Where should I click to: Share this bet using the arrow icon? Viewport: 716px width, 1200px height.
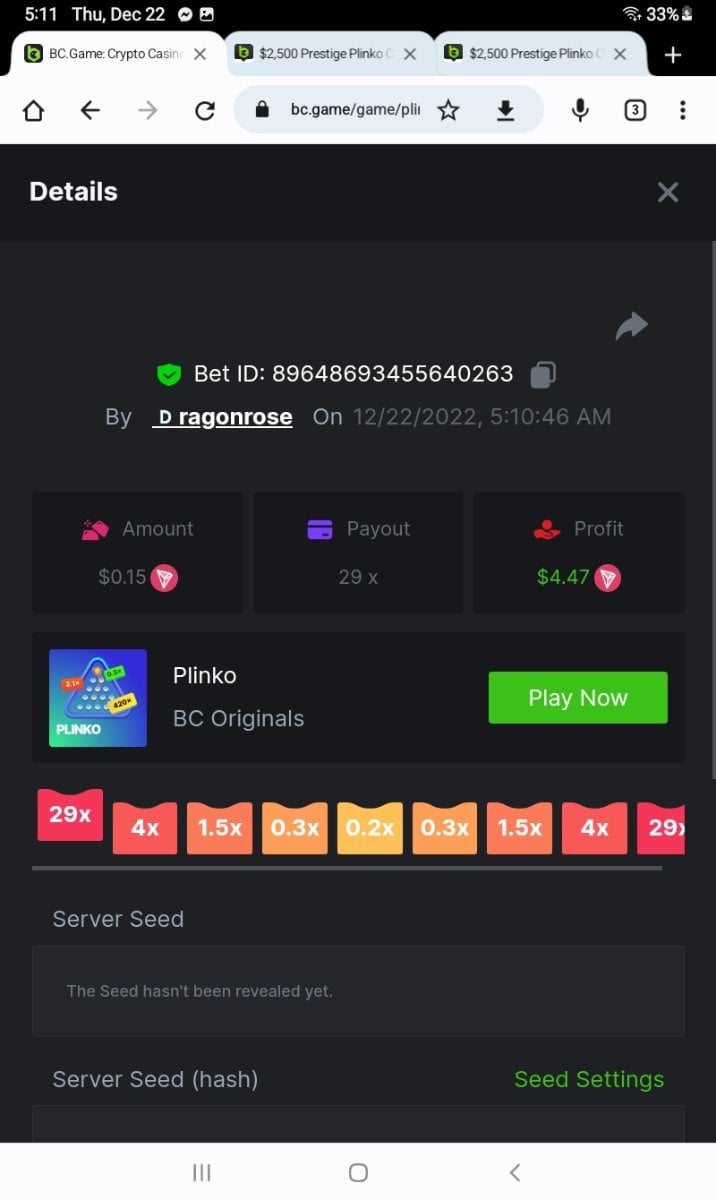632,326
